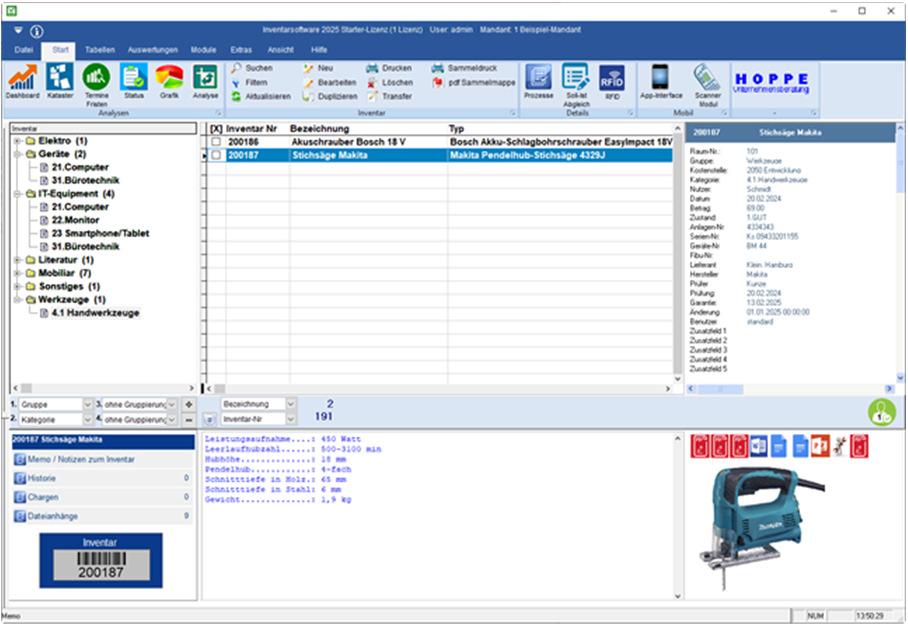Screen dimensions: 908x625
Task: Click Aktualisieren refresh in the ribbon
Action: 261,97
